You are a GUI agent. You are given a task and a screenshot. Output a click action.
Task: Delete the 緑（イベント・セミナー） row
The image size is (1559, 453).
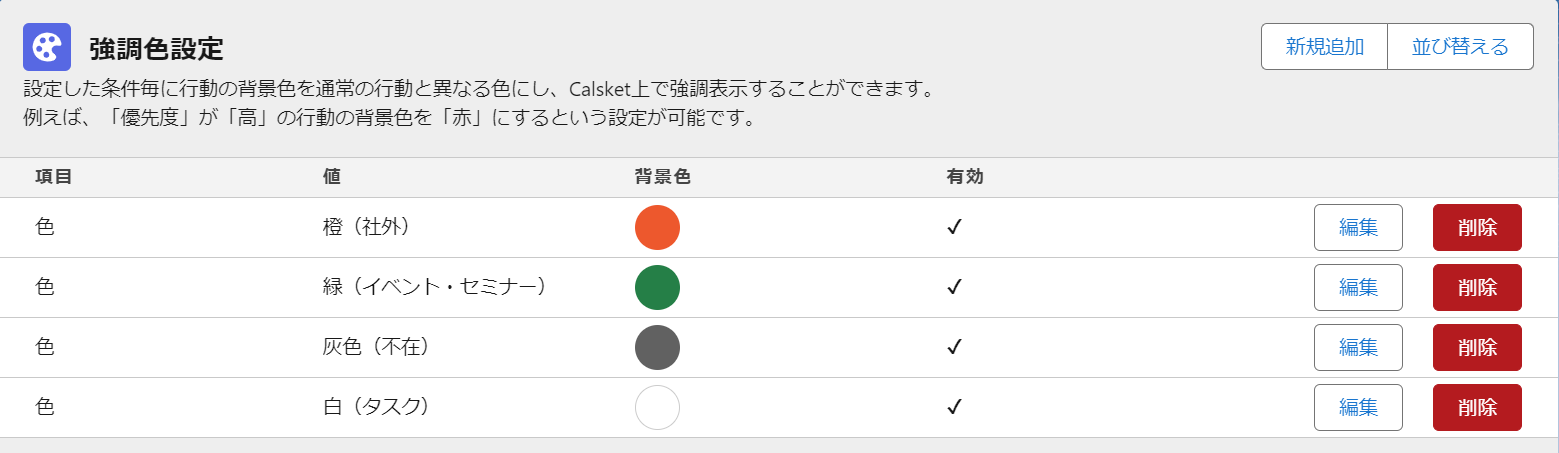(1477, 287)
